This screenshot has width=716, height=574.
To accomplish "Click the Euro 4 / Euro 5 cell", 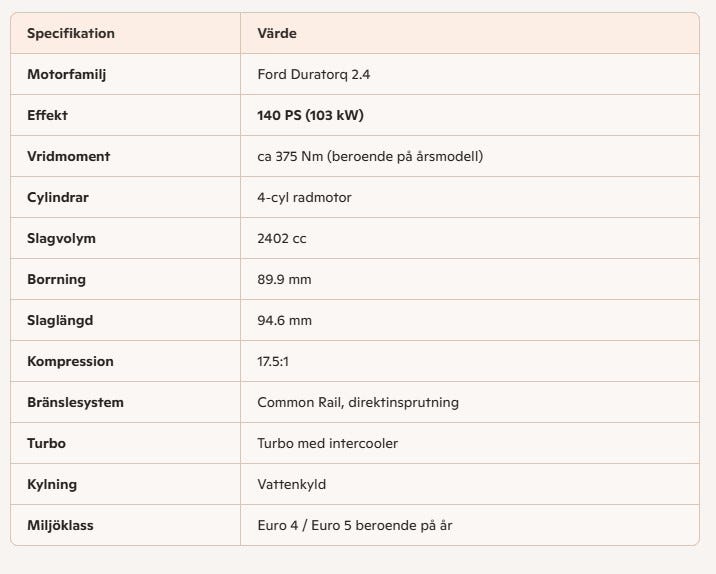I will click(x=361, y=525).
